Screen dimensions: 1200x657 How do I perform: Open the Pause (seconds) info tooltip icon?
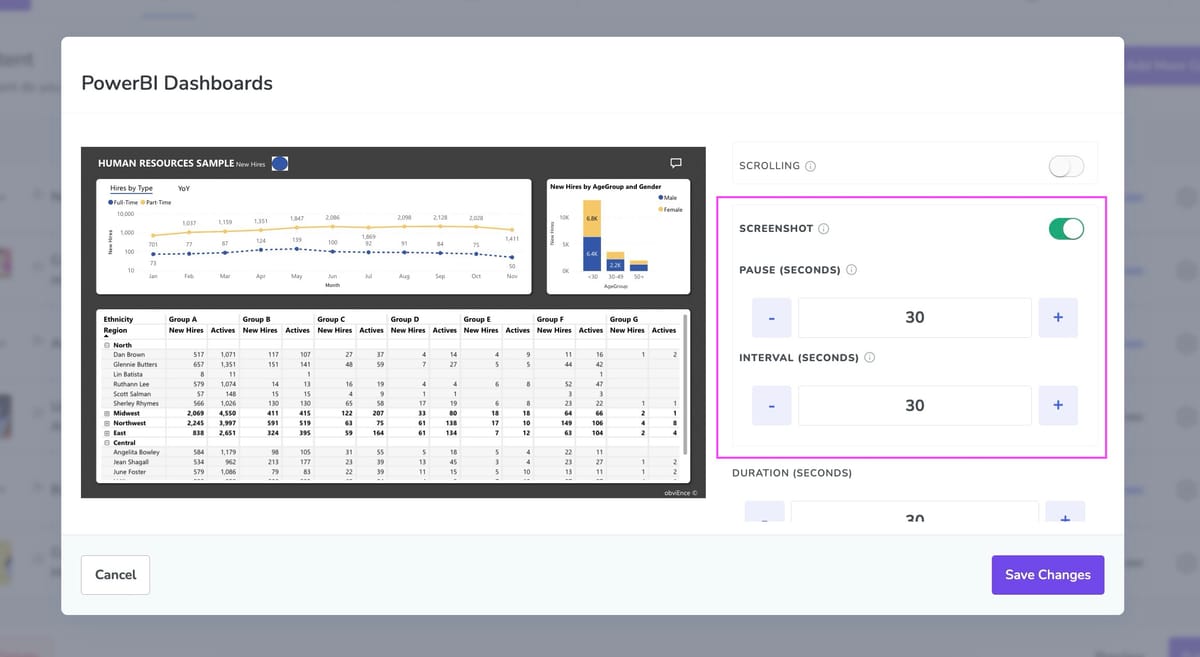851,270
